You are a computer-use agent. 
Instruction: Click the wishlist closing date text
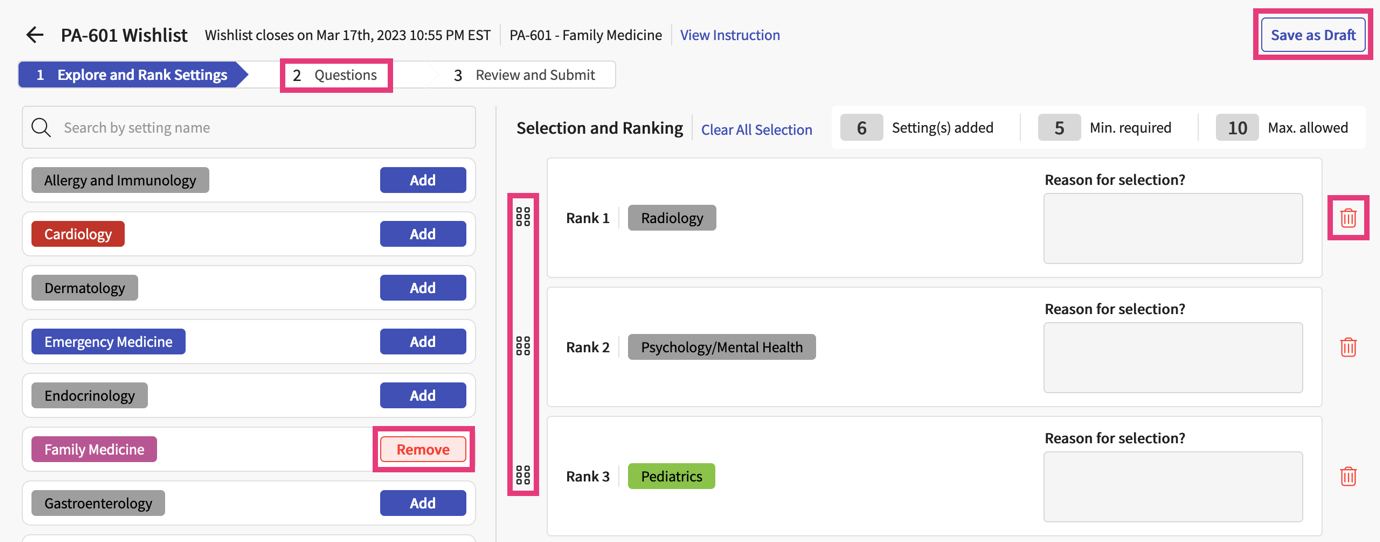[x=348, y=35]
